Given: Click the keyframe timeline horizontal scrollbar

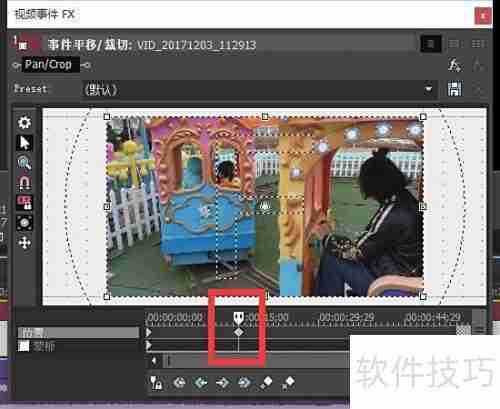Looking at the screenshot, I should [256, 361].
